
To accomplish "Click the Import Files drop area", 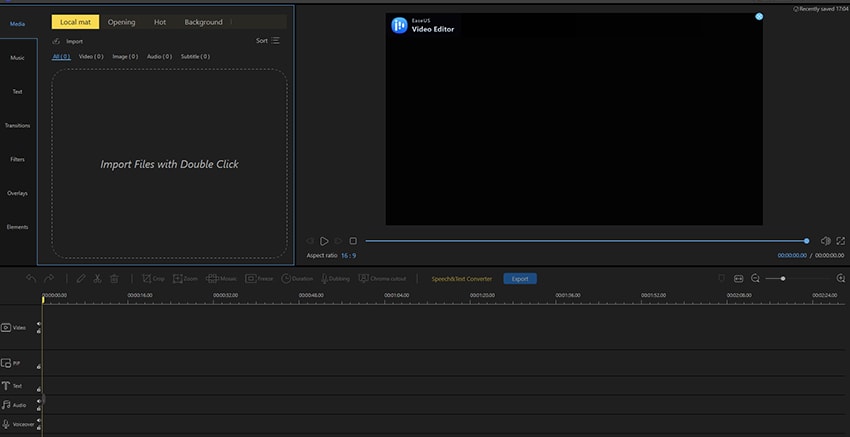I will pos(169,163).
